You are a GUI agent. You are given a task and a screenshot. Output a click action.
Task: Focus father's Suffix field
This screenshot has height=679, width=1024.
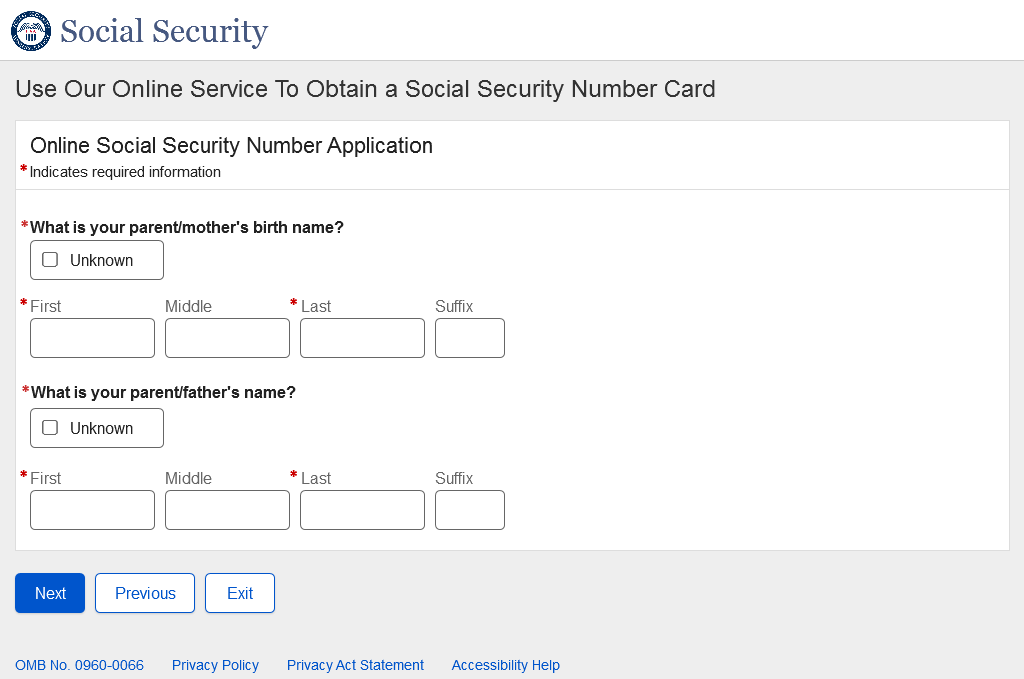pyautogui.click(x=469, y=510)
